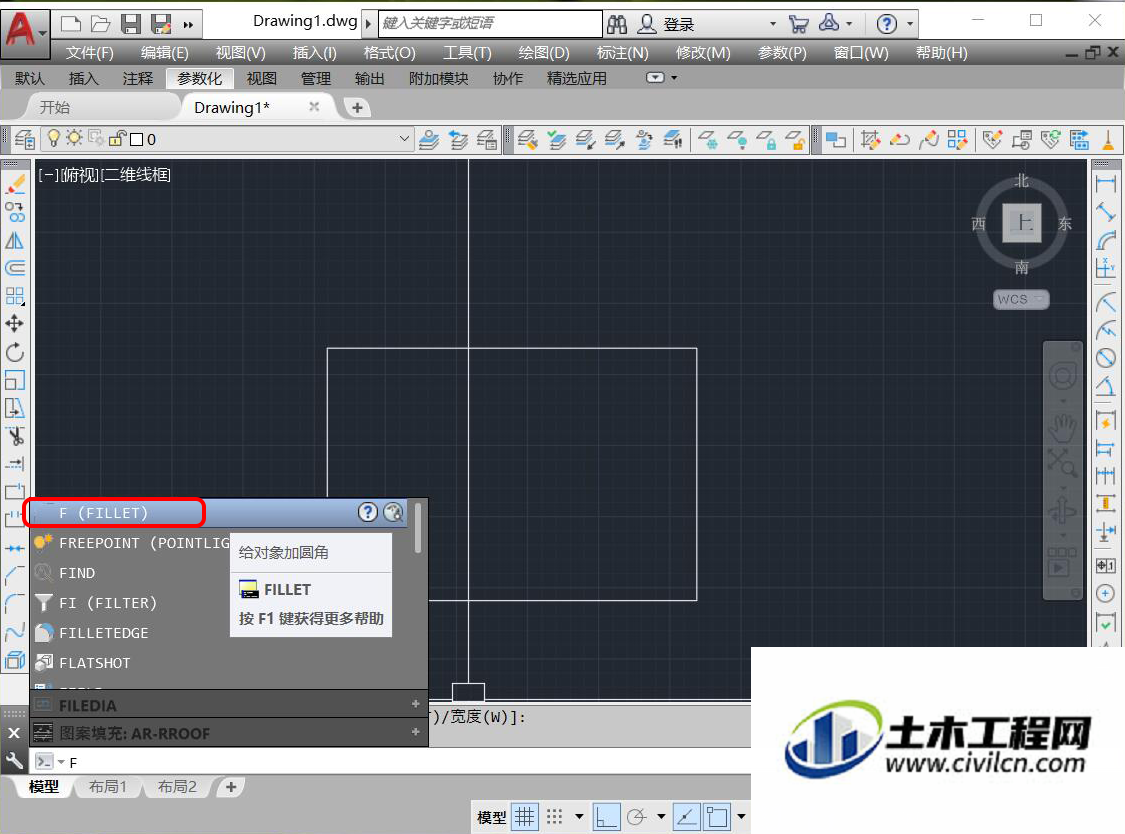Select the Erase tool in left toolbar
1125x834 pixels.
coord(15,185)
